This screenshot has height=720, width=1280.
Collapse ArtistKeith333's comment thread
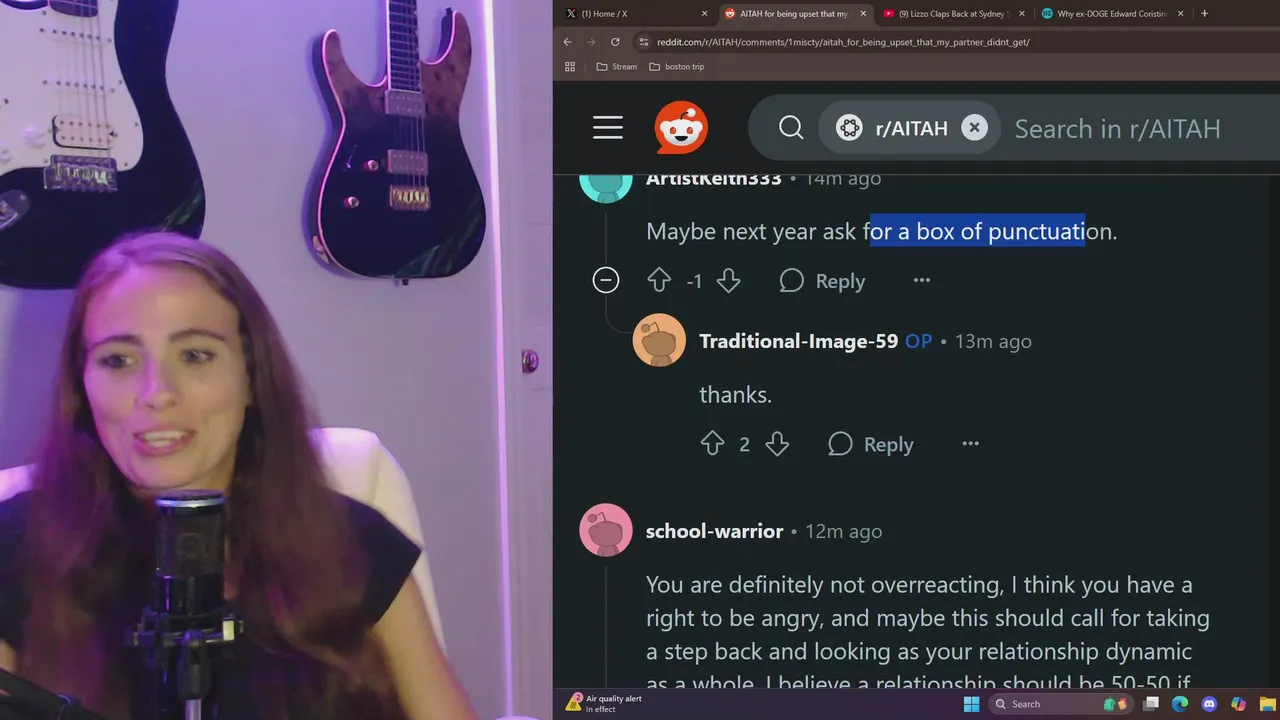point(606,280)
